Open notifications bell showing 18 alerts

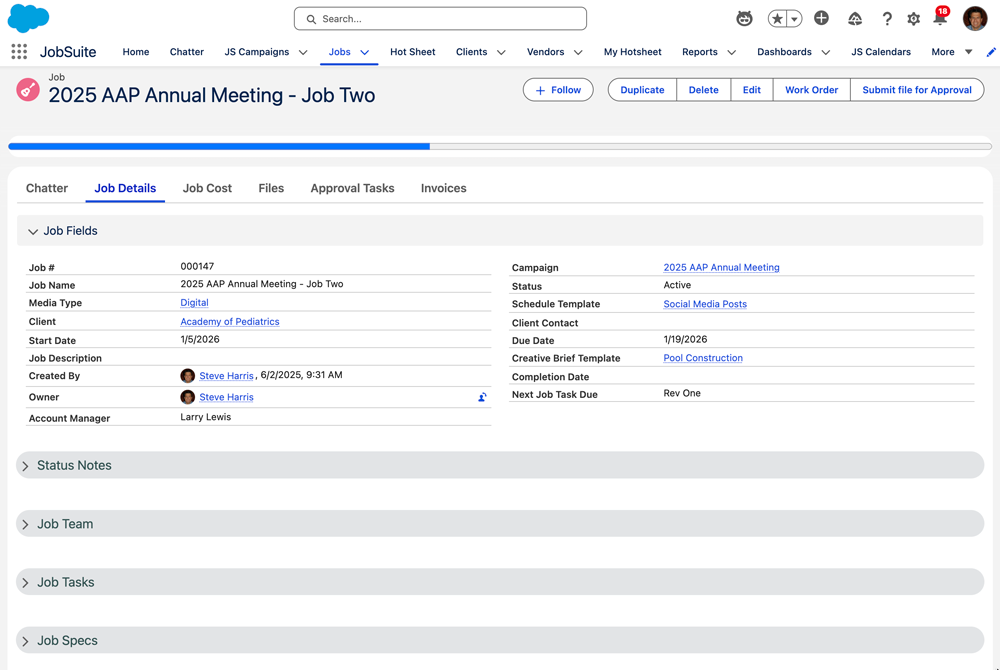[941, 18]
